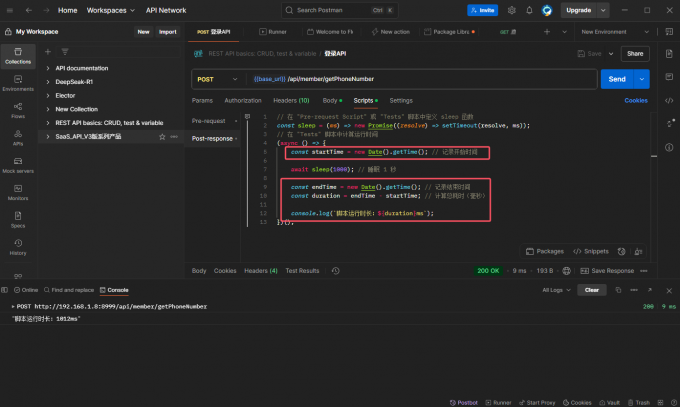Switch to the request Body tab
Screen dimensions: 680x407
pyautogui.click(x=332, y=100)
